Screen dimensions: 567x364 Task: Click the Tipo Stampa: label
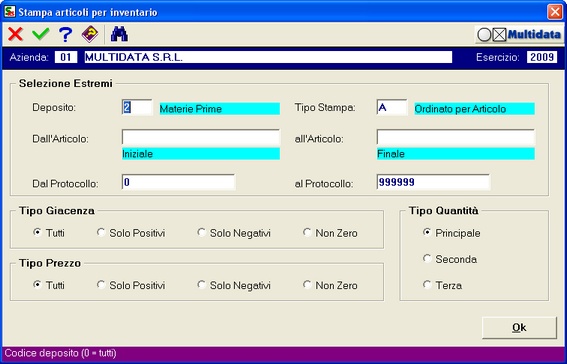325,108
